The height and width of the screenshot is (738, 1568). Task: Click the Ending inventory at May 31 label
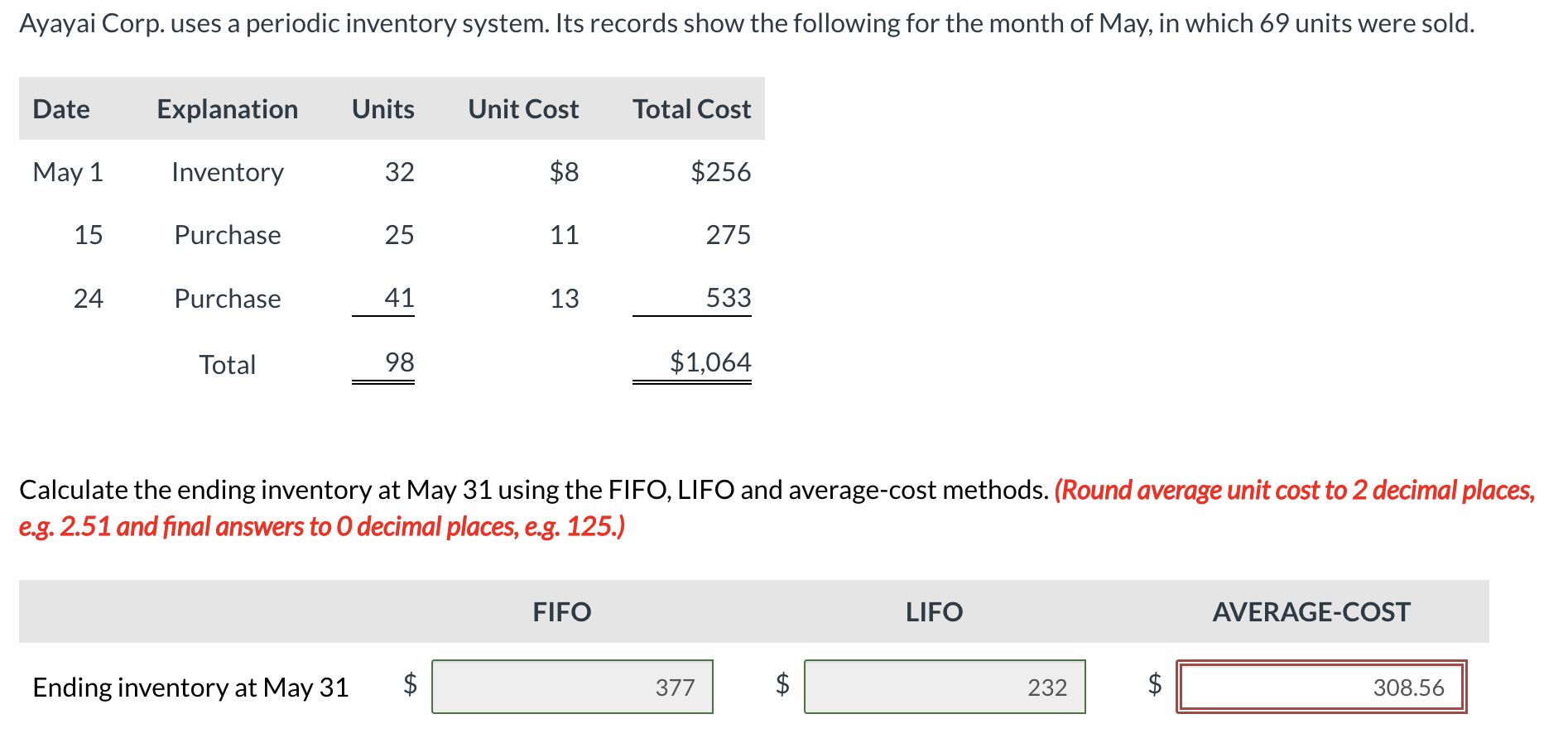(x=190, y=688)
